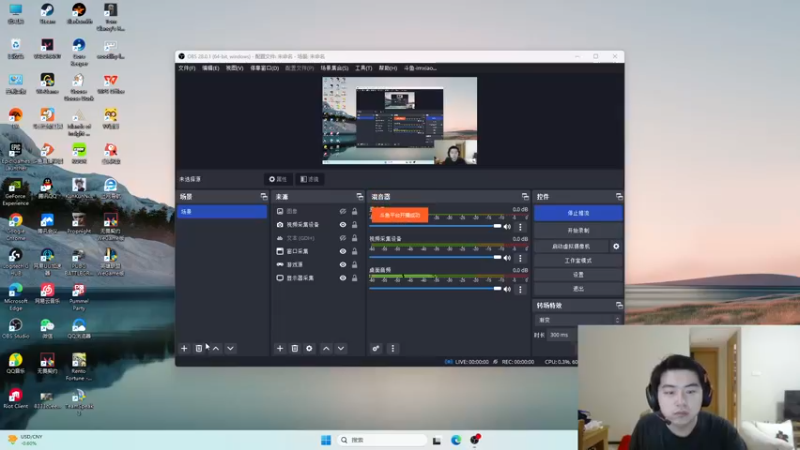Open OBS Studio desktop shortcut
The width and height of the screenshot is (800, 450).
[x=15, y=329]
